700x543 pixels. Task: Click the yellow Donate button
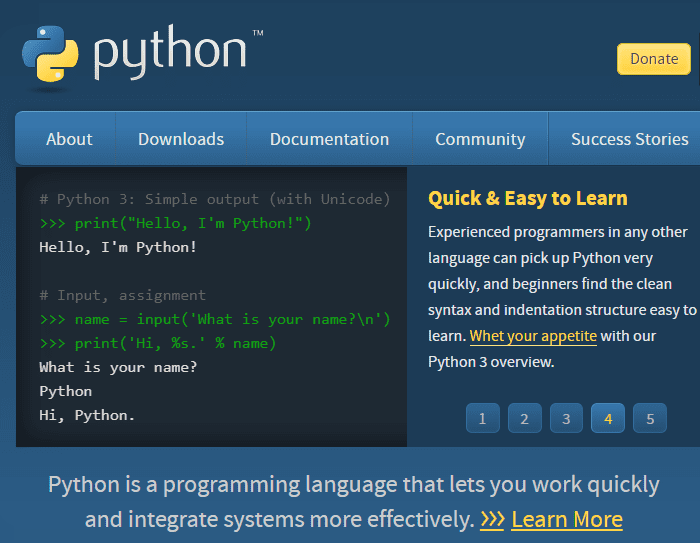pos(654,59)
